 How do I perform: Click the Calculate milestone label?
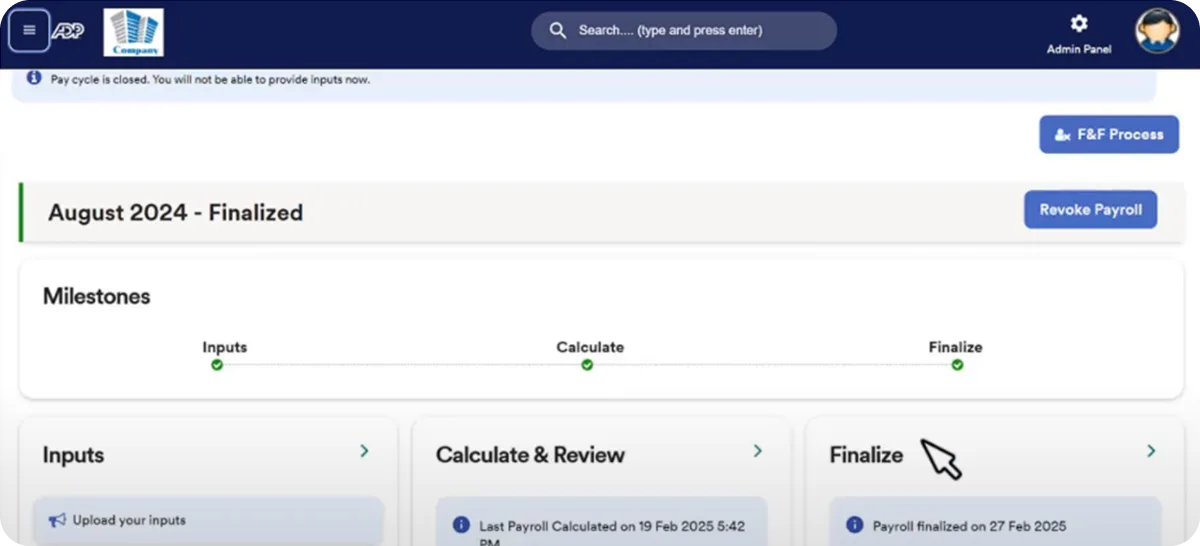point(590,347)
